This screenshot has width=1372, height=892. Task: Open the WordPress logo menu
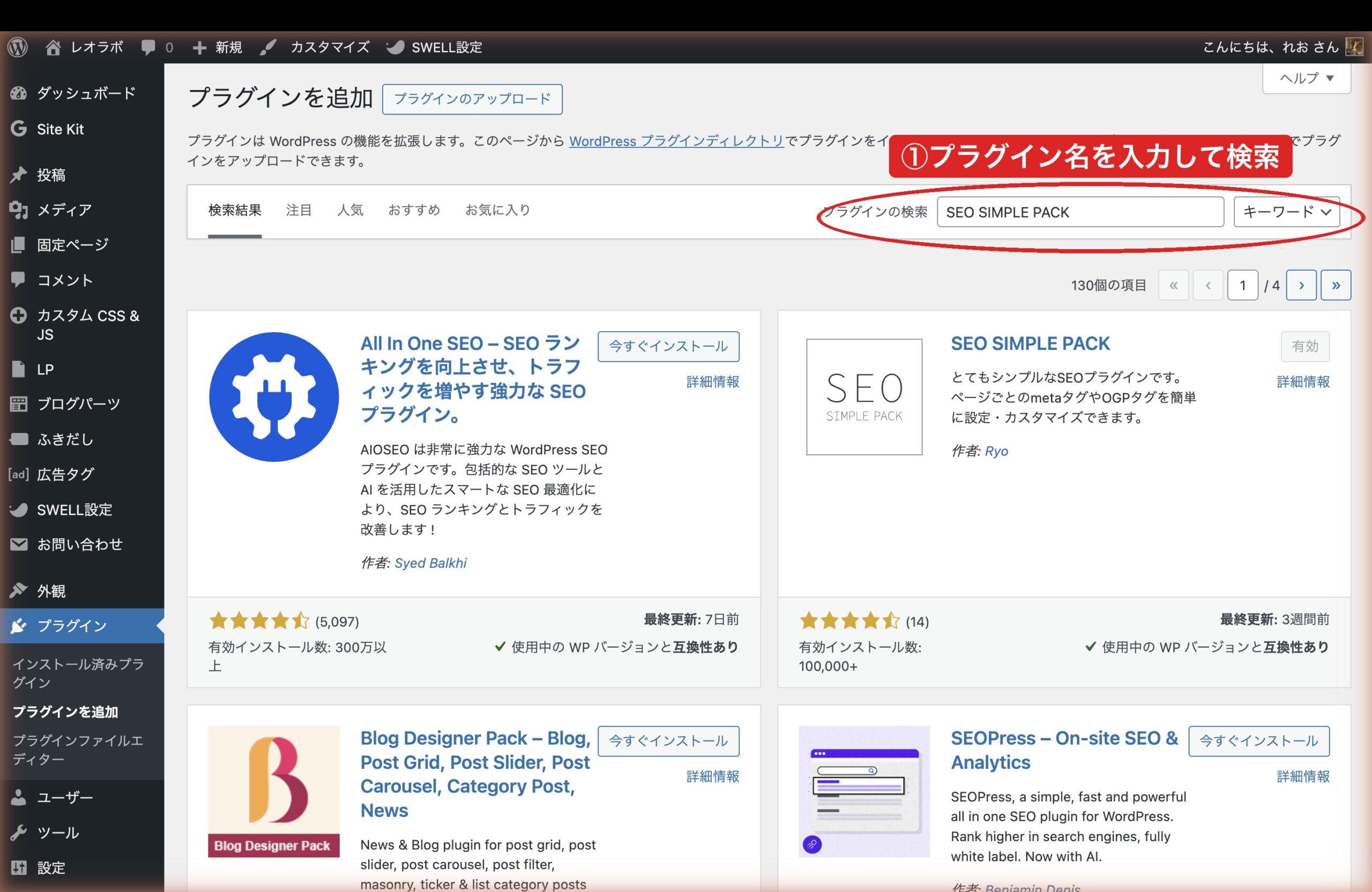pos(18,47)
